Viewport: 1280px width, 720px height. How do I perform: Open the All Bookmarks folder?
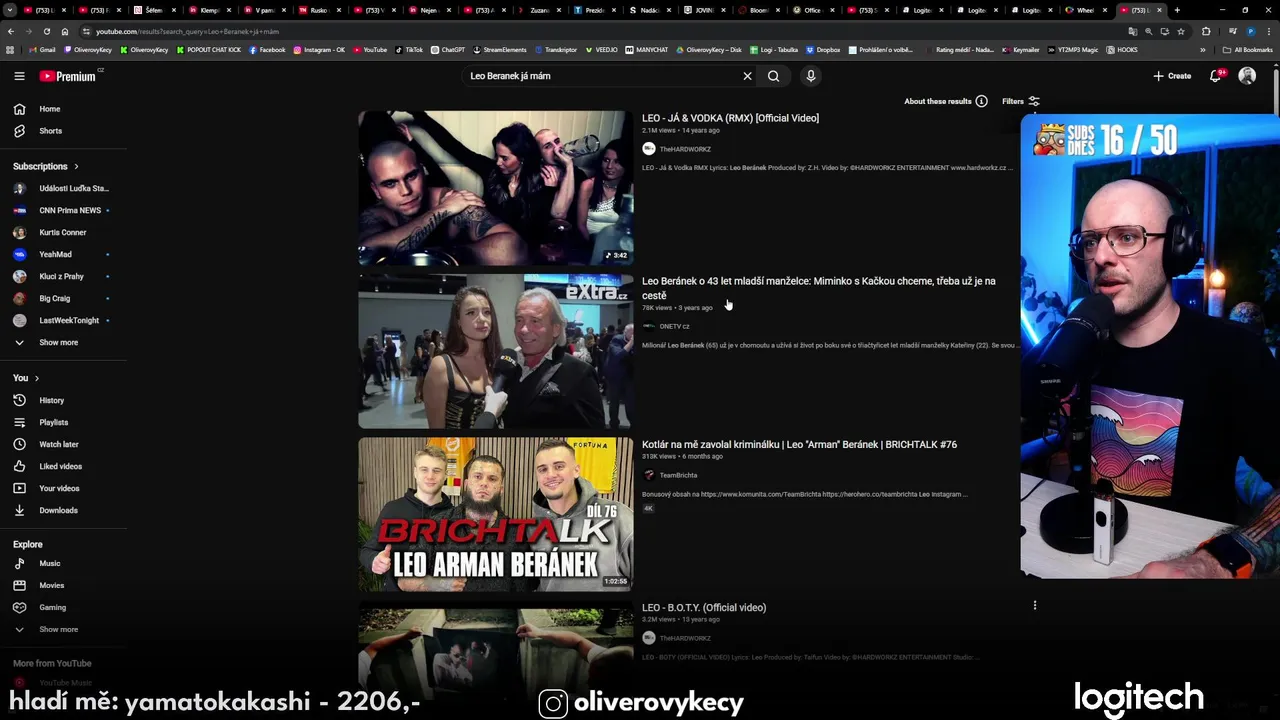1248,49
